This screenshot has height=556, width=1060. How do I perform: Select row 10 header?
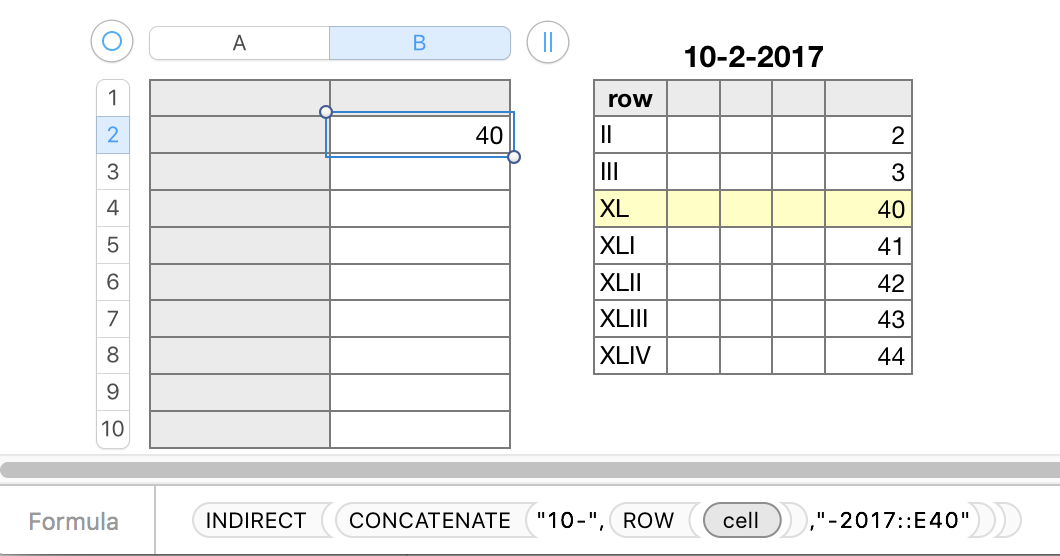click(x=112, y=429)
